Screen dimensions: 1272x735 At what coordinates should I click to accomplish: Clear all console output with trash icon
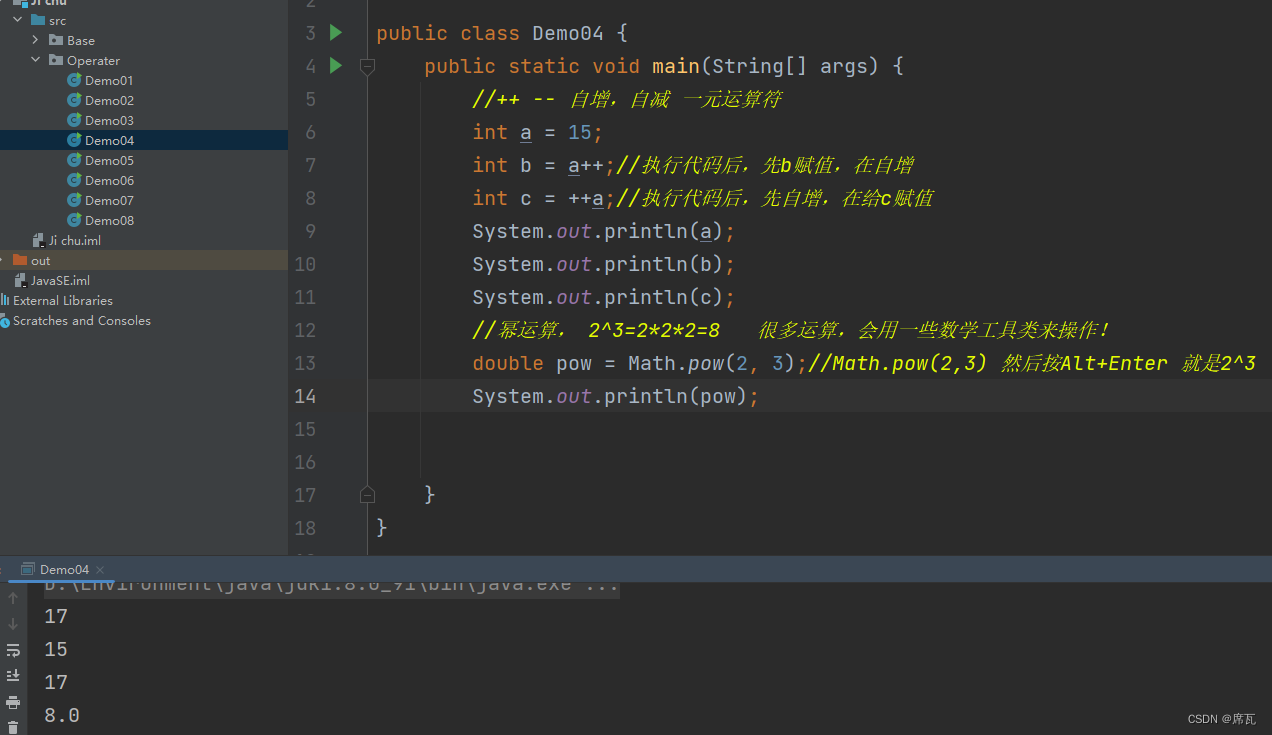pos(13,727)
